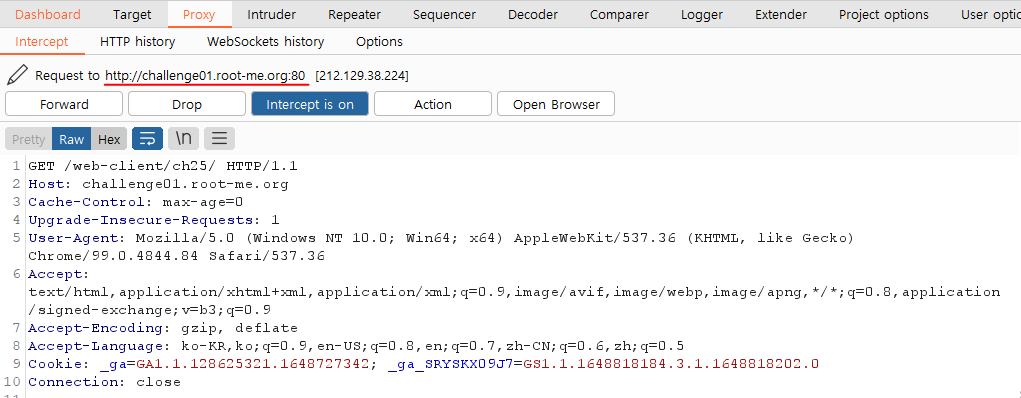The width and height of the screenshot is (1021, 398).
Task: Click the request target URL challenge01.root-me.org:80
Action: pyautogui.click(x=205, y=76)
